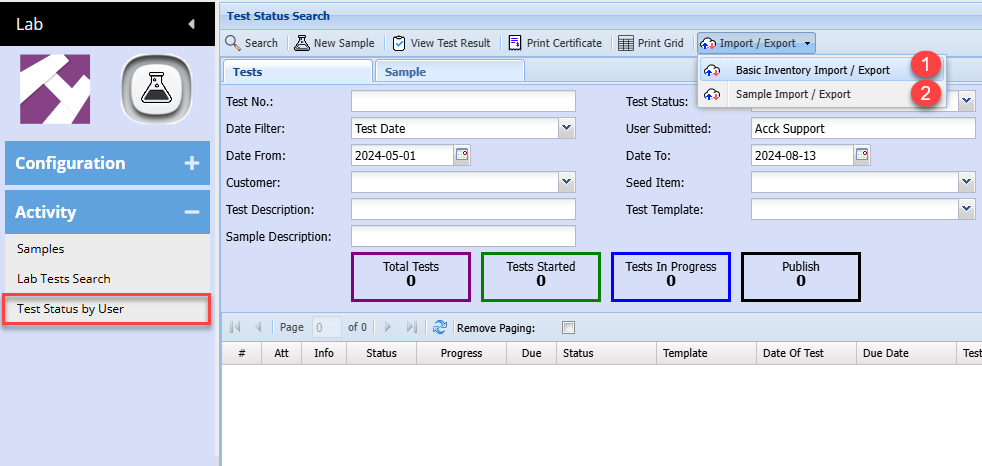Open View Test Result from toolbar
The height and width of the screenshot is (466, 982).
coord(399,43)
